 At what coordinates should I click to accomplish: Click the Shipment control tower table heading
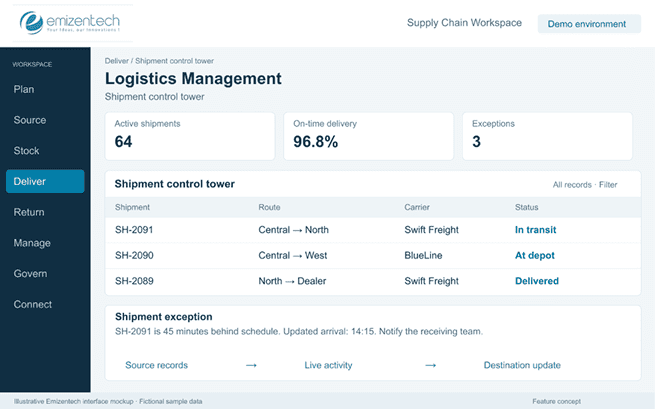click(x=175, y=184)
